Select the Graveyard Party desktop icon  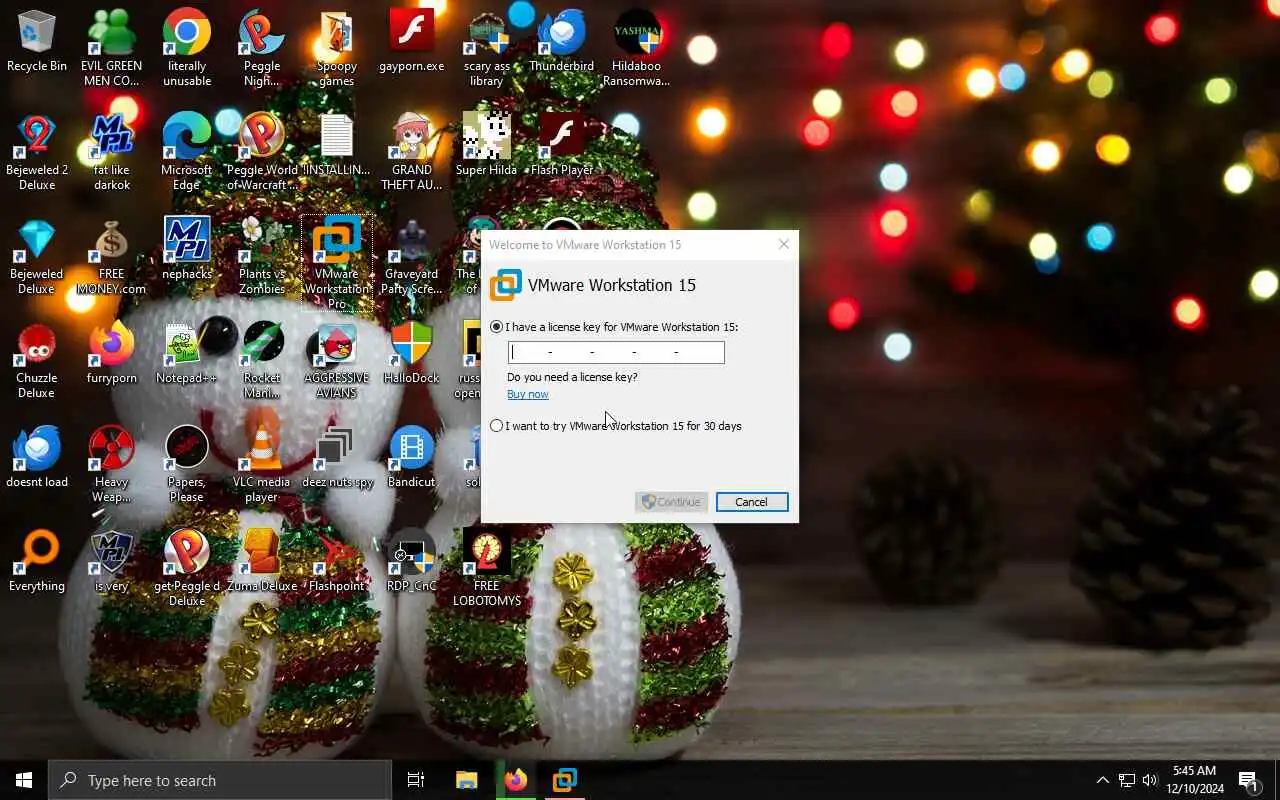coord(412,256)
